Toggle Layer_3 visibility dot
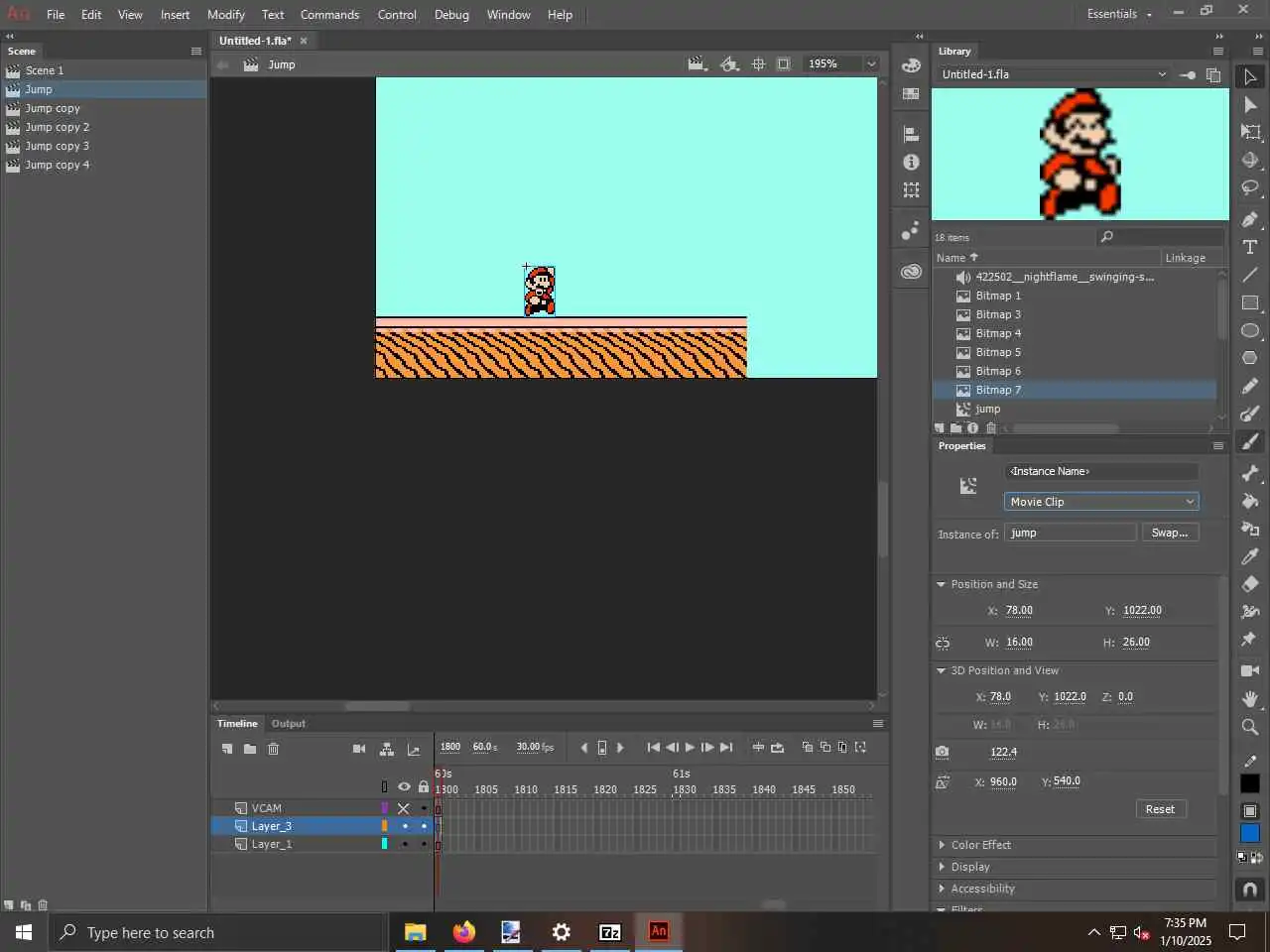 404,826
